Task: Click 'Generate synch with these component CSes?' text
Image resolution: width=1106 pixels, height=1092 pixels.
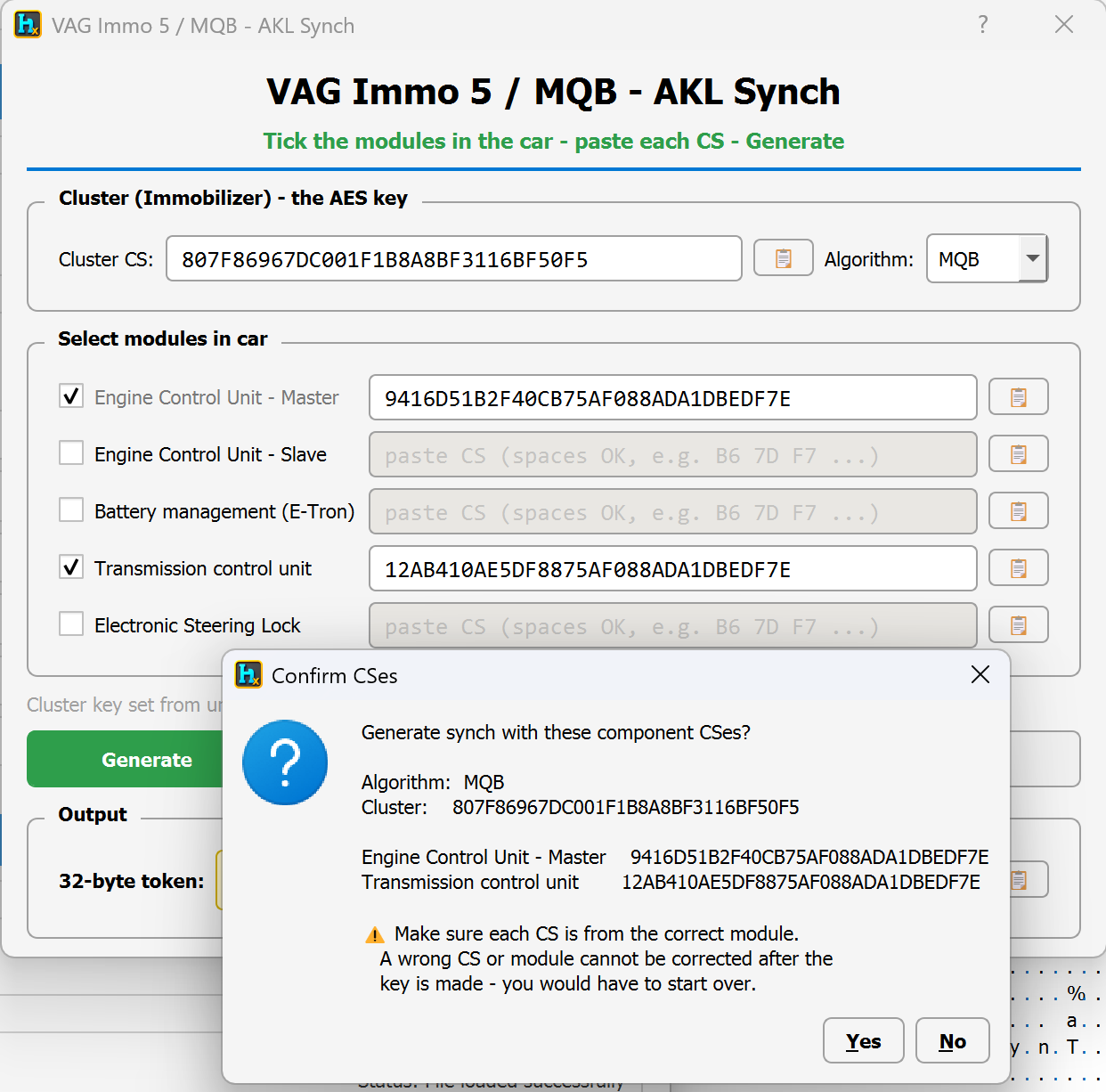Action: 556,732
